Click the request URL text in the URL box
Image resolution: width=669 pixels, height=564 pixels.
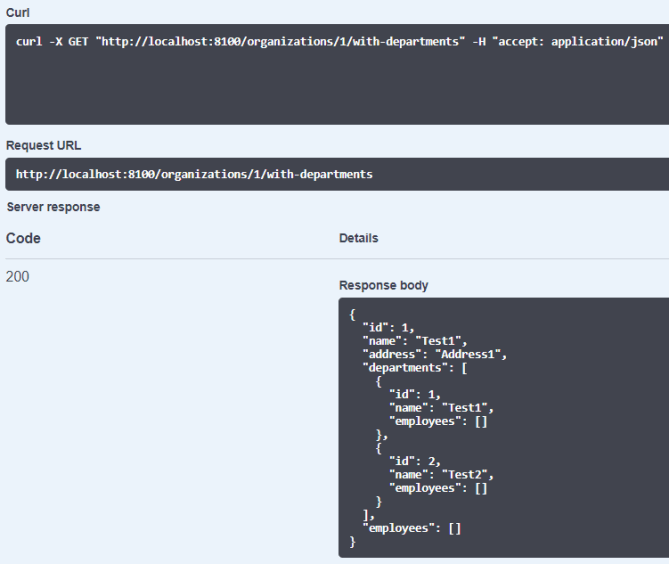tap(194, 174)
